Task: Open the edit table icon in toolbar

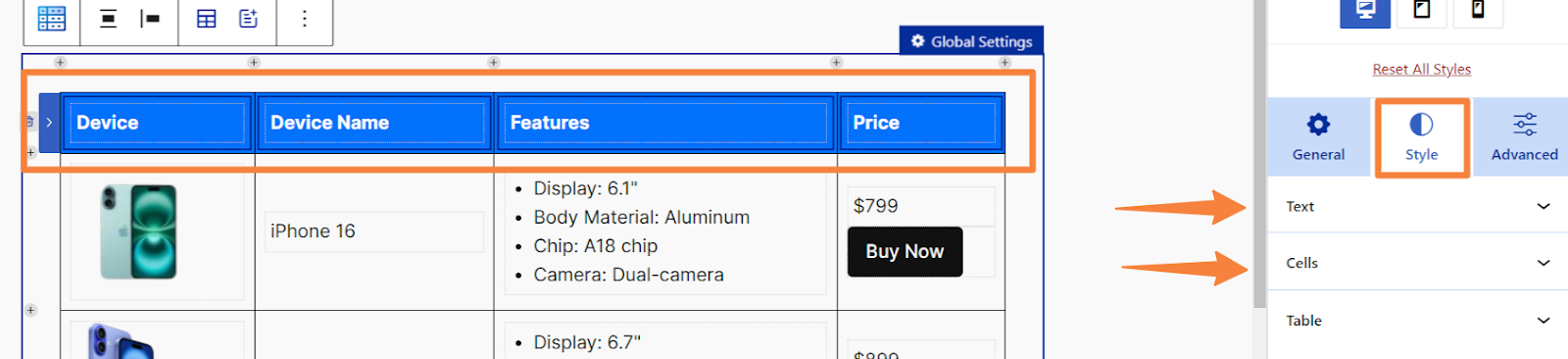Action: tap(207, 19)
